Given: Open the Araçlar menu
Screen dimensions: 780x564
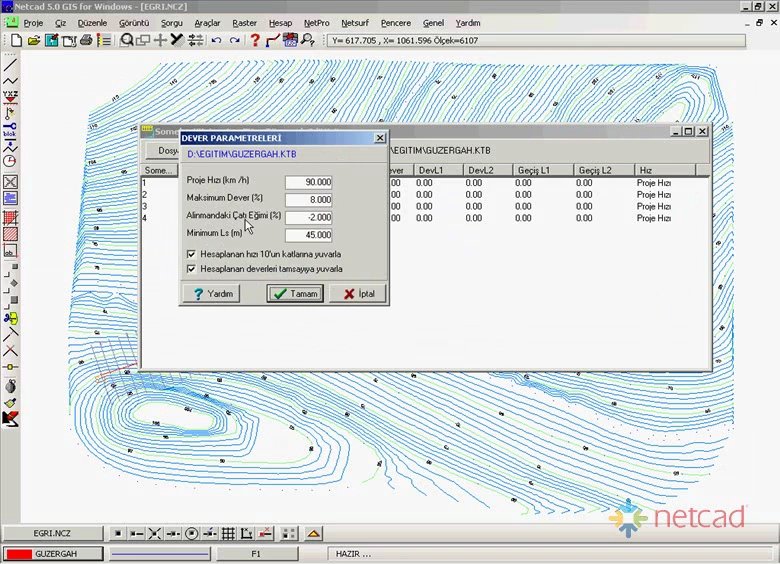Looking at the screenshot, I should point(207,23).
